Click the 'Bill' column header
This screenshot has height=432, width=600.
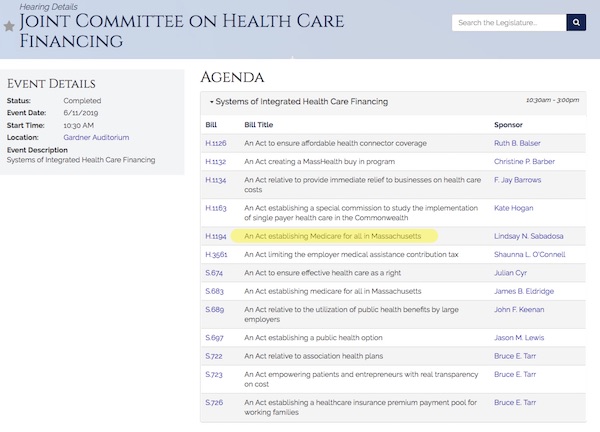click(x=211, y=125)
